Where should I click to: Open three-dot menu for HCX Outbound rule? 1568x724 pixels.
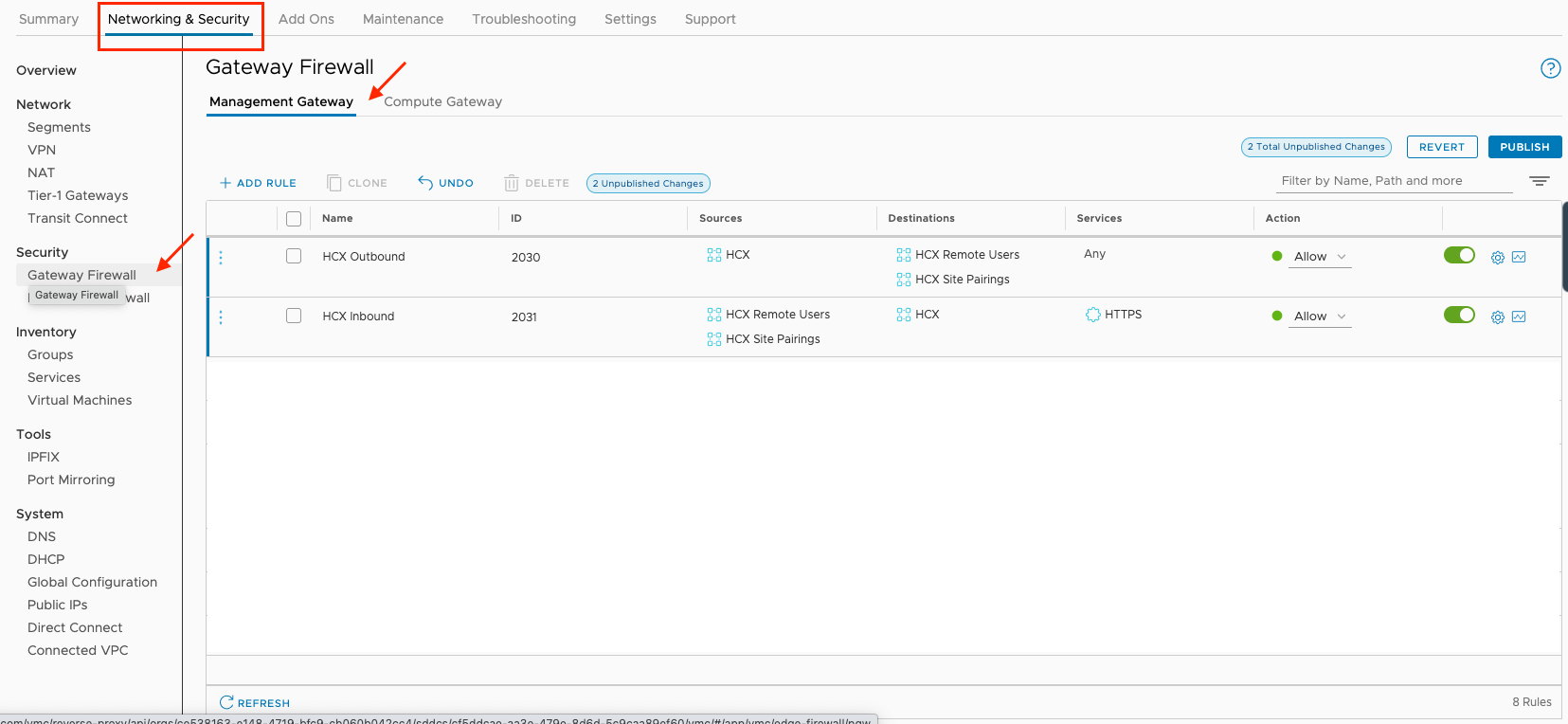coord(221,258)
